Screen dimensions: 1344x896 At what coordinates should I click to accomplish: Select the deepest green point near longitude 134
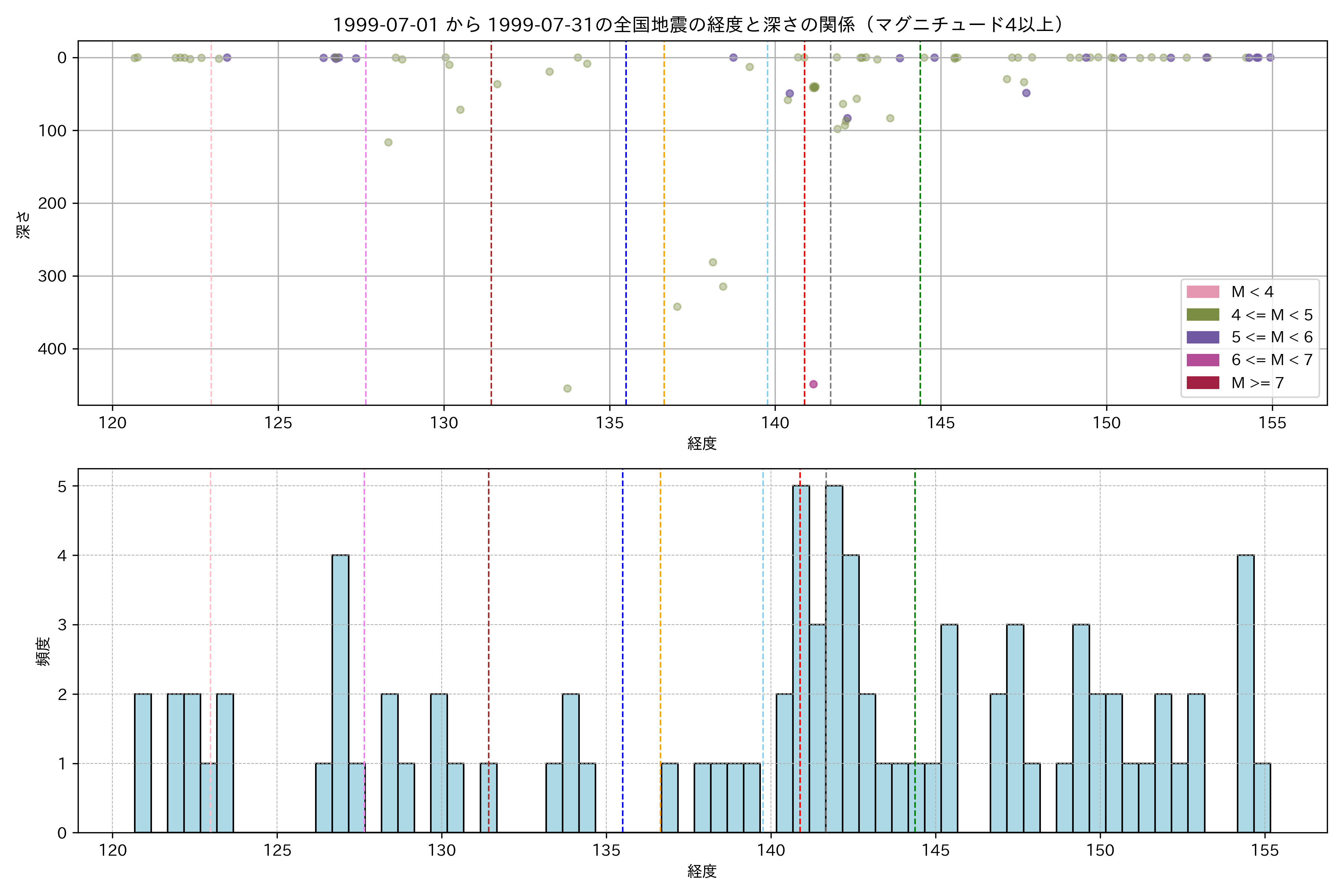click(567, 389)
